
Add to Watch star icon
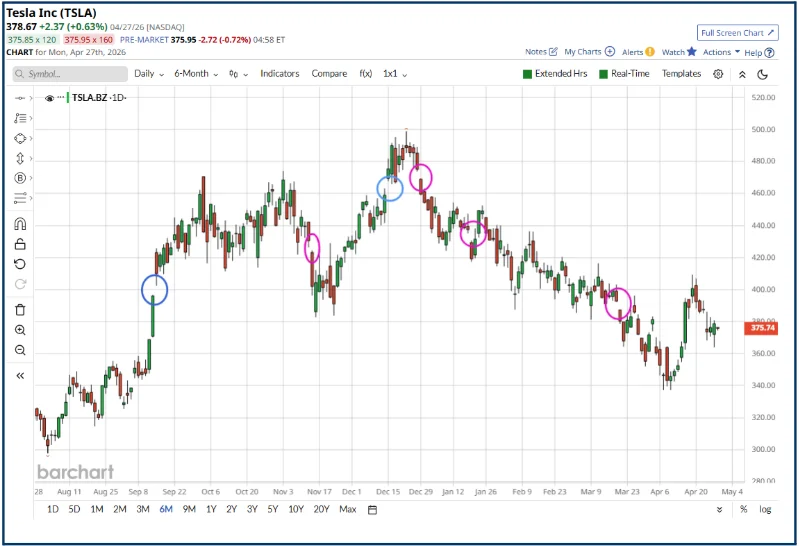coord(691,51)
